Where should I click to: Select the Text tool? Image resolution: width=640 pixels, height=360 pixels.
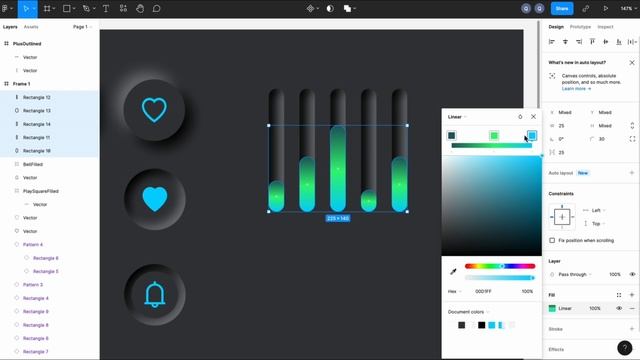pos(106,9)
